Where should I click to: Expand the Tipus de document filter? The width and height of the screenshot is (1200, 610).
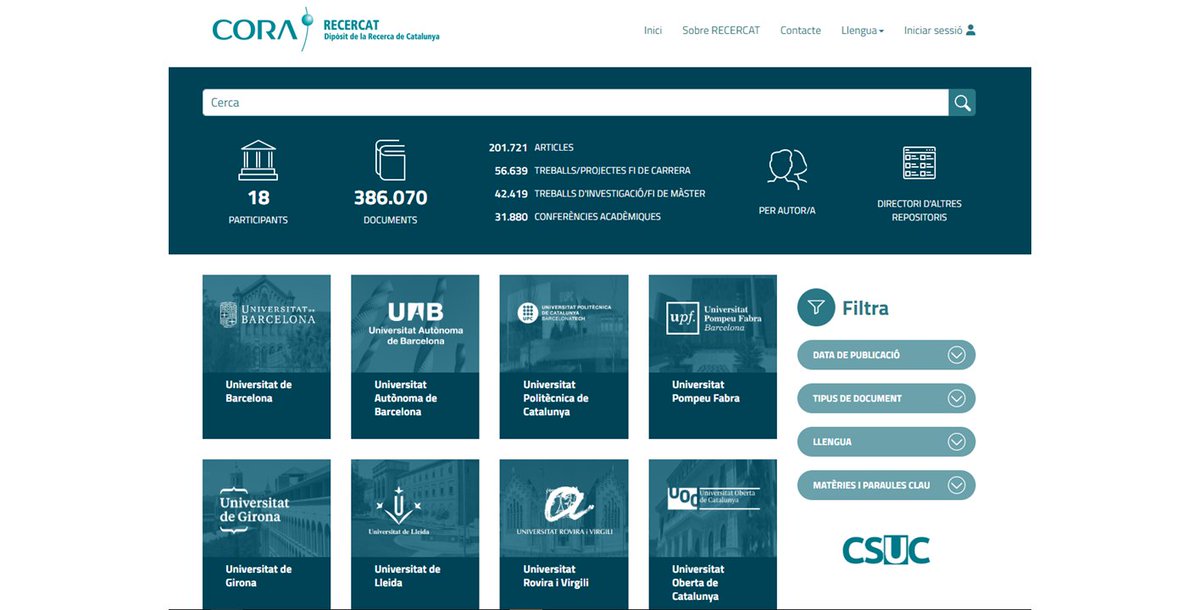(x=886, y=398)
